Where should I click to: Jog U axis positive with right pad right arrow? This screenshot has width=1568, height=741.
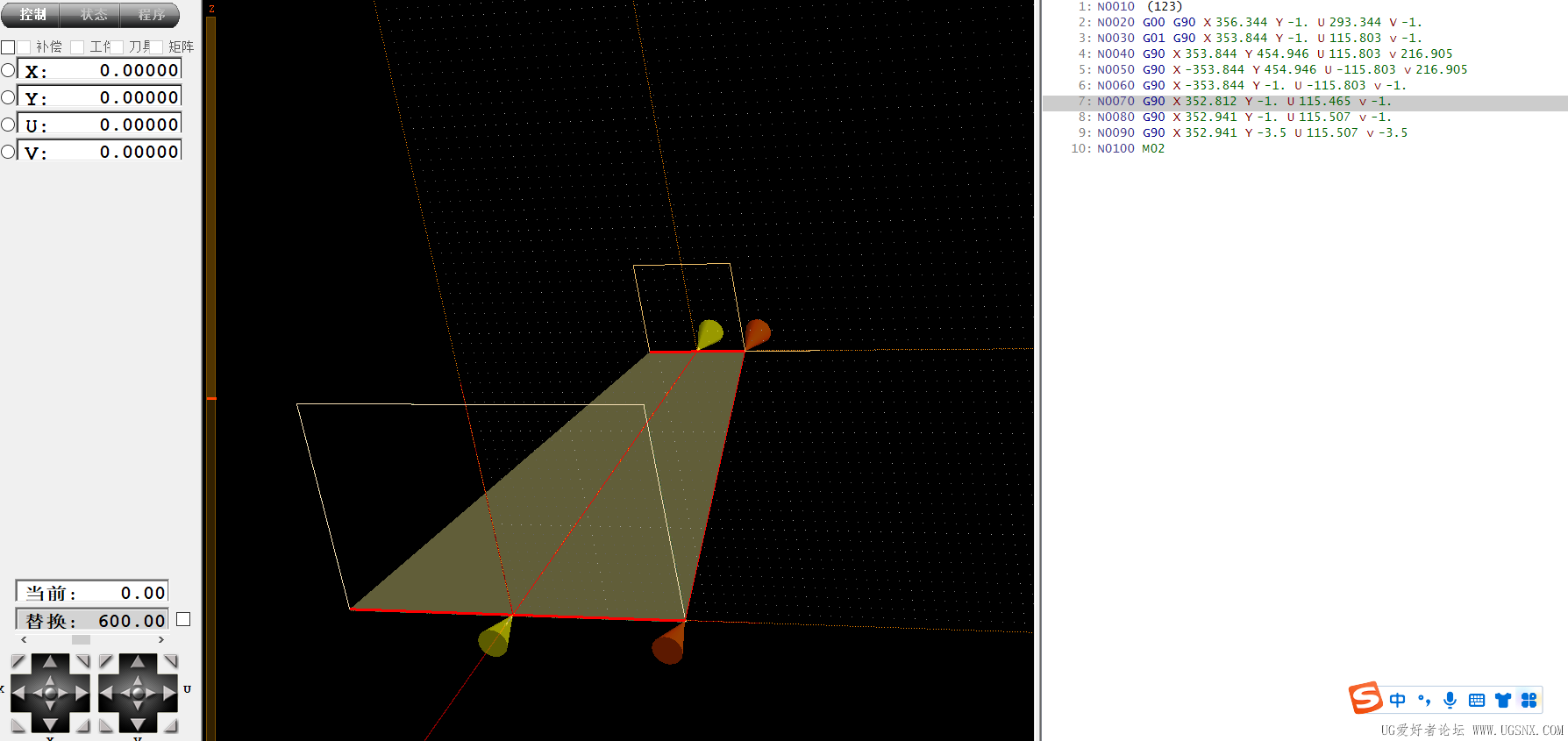[x=170, y=693]
